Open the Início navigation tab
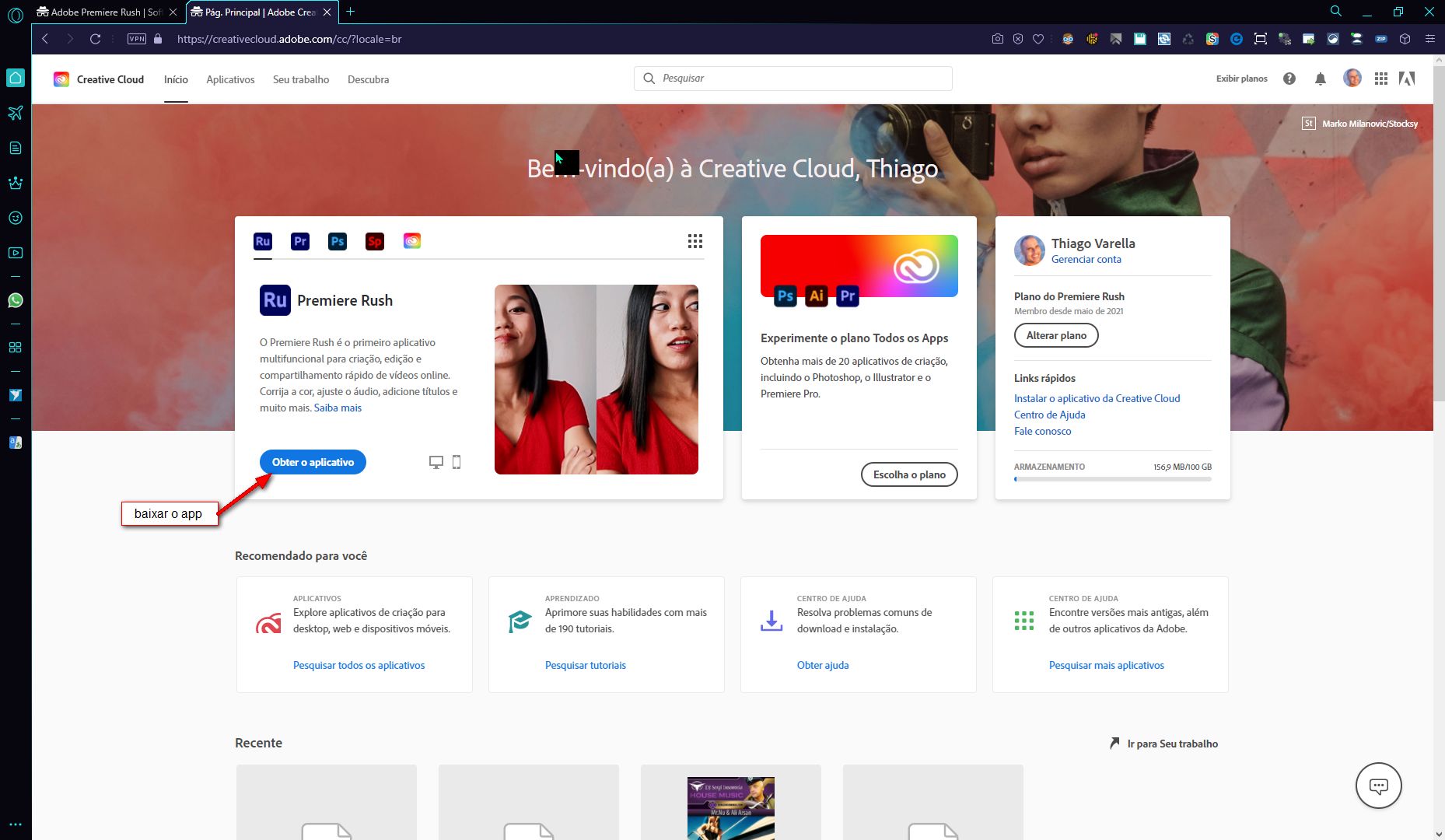 coord(176,79)
